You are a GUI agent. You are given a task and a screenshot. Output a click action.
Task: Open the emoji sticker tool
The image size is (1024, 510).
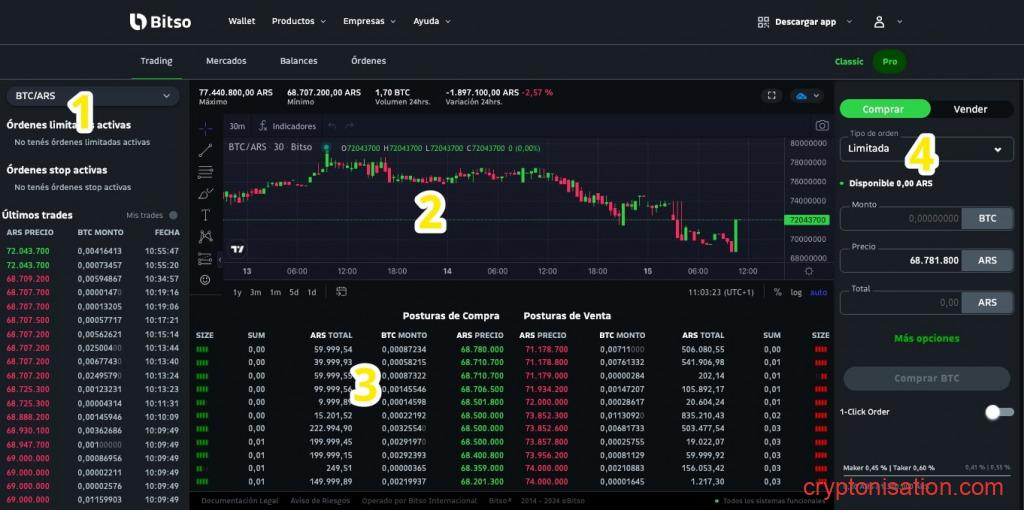click(x=205, y=280)
